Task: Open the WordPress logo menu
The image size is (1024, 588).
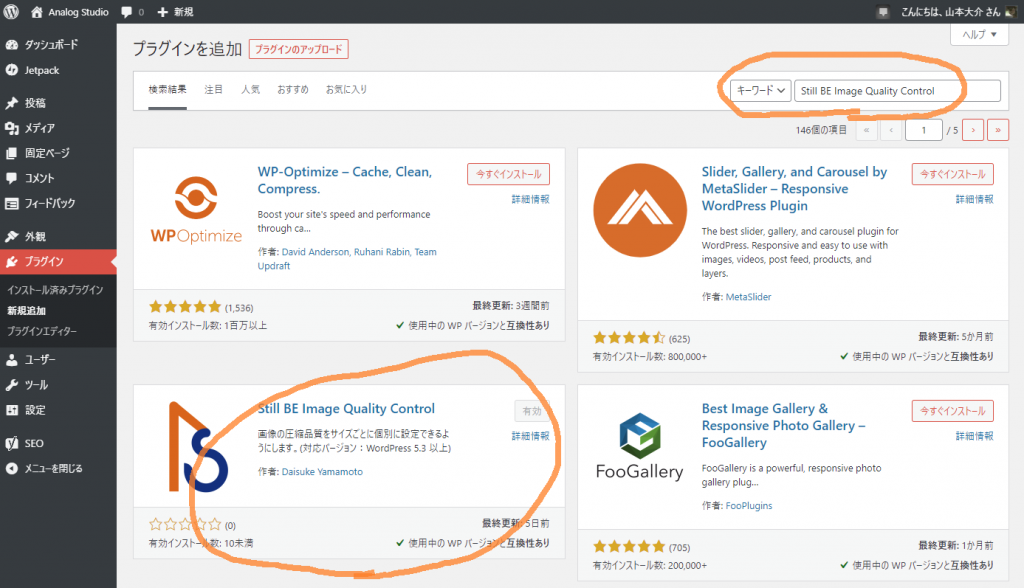Action: pos(11,12)
